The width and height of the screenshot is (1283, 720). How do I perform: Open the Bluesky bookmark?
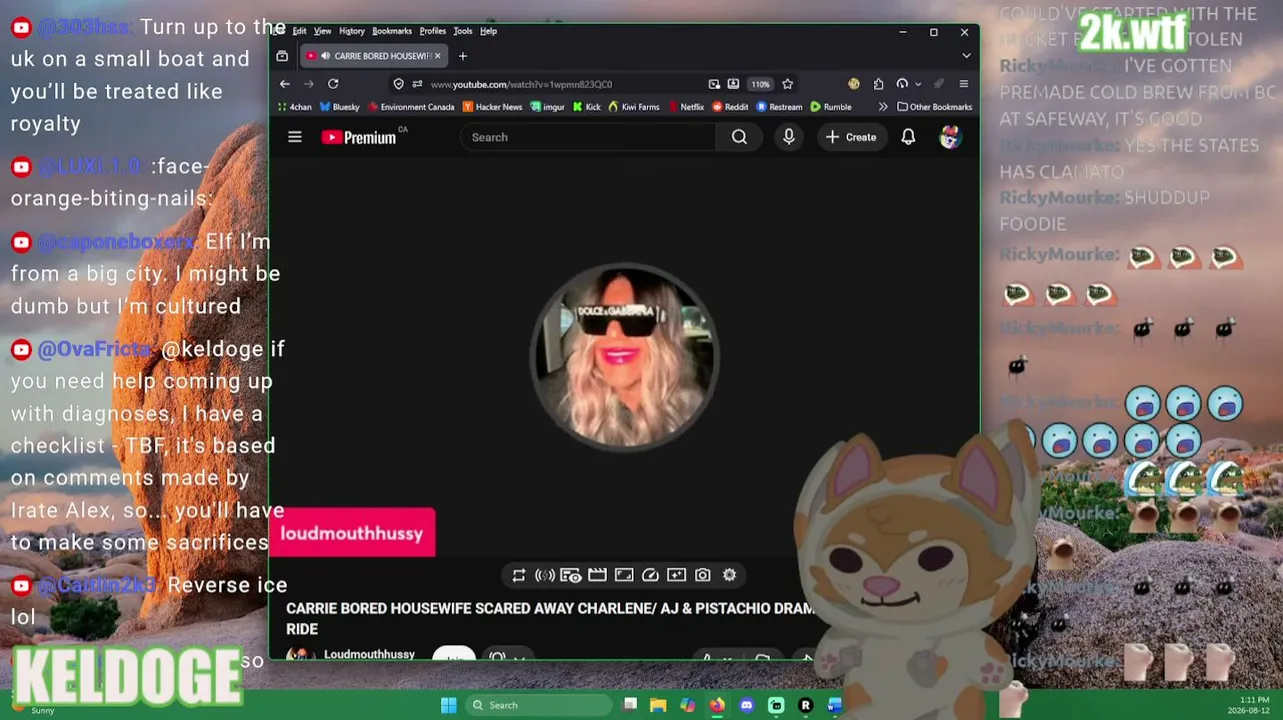[339, 107]
